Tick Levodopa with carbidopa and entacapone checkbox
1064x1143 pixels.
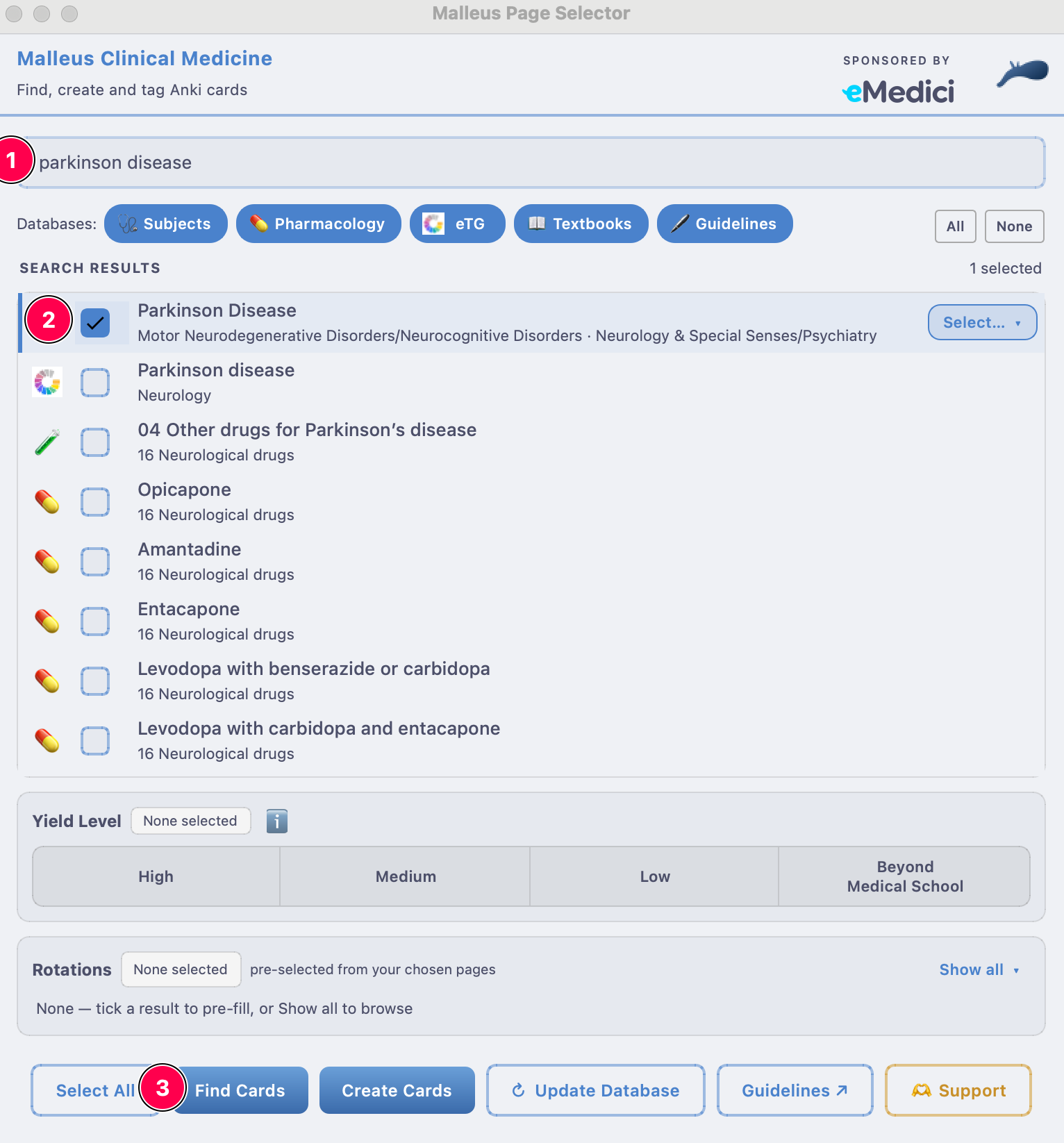pyautogui.click(x=95, y=741)
